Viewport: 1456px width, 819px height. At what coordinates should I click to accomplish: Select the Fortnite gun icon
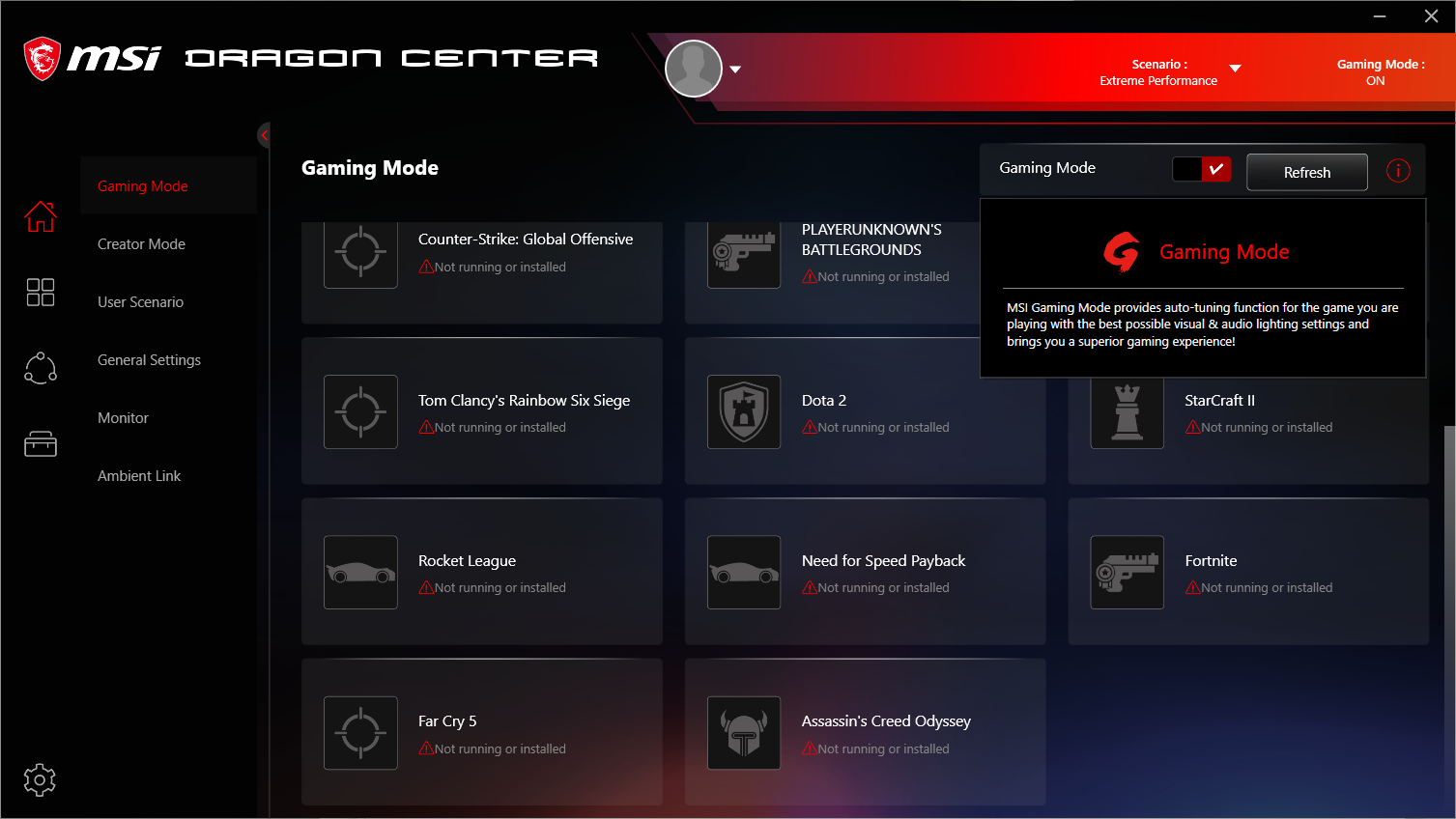pos(1128,572)
